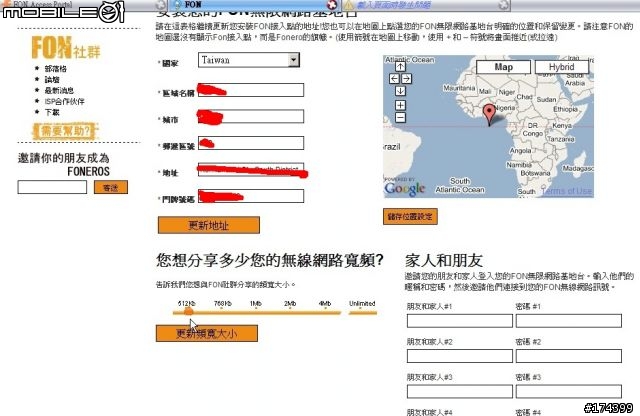Screen dimensions: 640x416
Task: Click the 朋友和家人 #2 input field
Action: (x=460, y=356)
